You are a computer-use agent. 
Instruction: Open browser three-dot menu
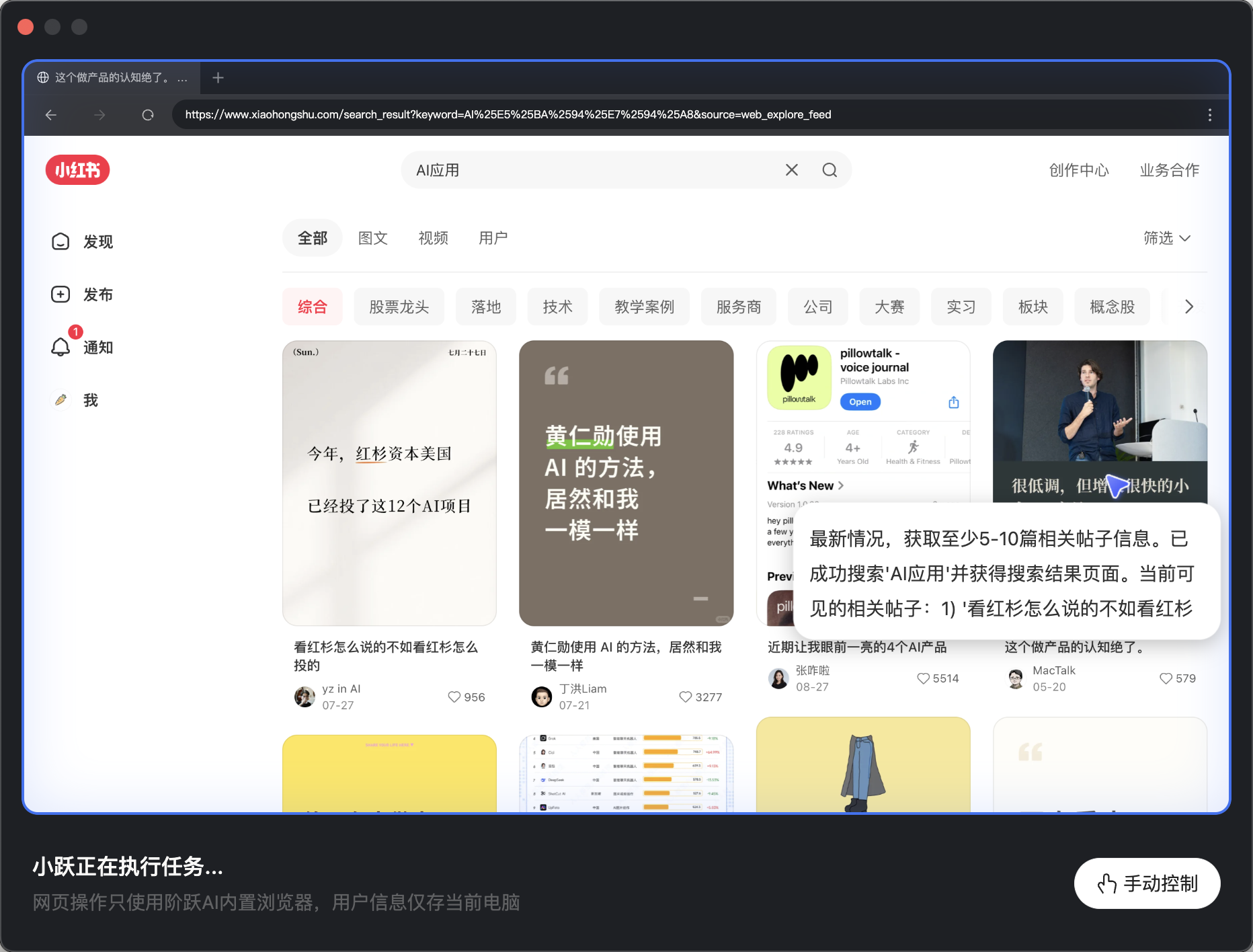click(1209, 115)
